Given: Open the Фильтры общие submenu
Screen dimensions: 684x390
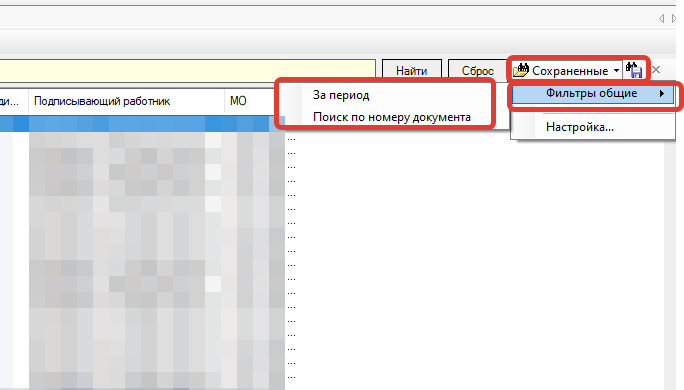Looking at the screenshot, I should 592,93.
